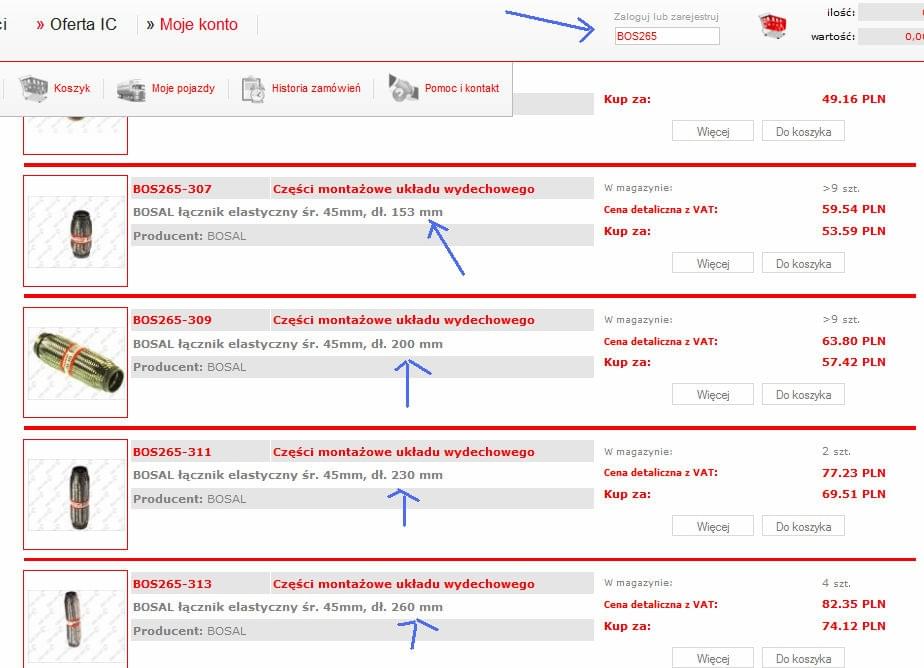Go to Koszyk link

pos(72,88)
